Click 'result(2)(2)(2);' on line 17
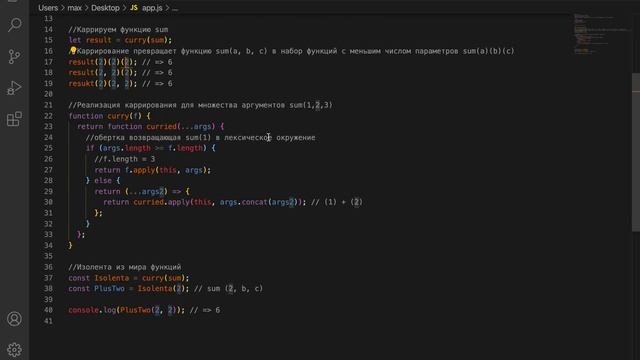The image size is (640, 360). 103,62
